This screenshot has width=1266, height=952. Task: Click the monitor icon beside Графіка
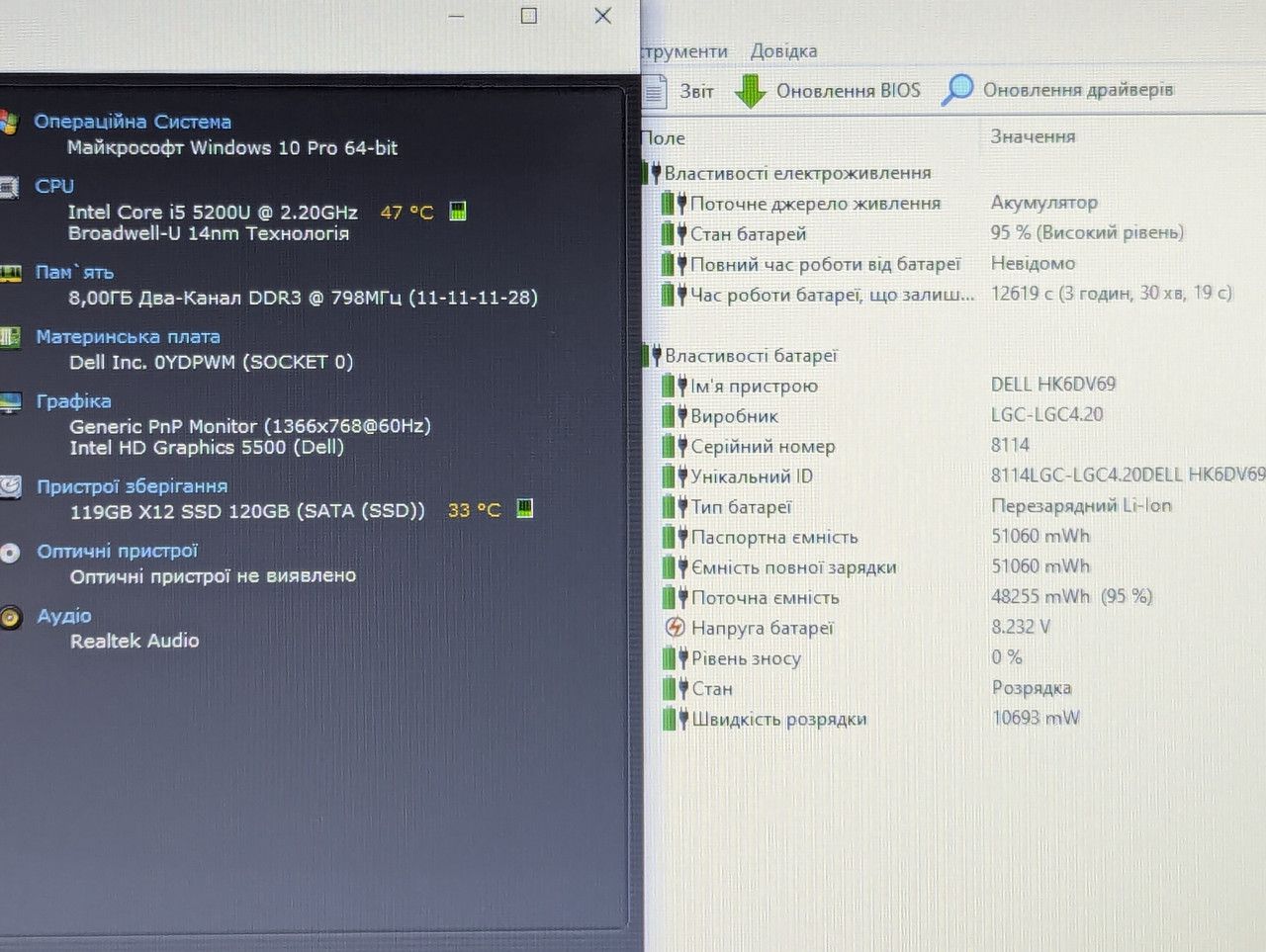coord(10,402)
